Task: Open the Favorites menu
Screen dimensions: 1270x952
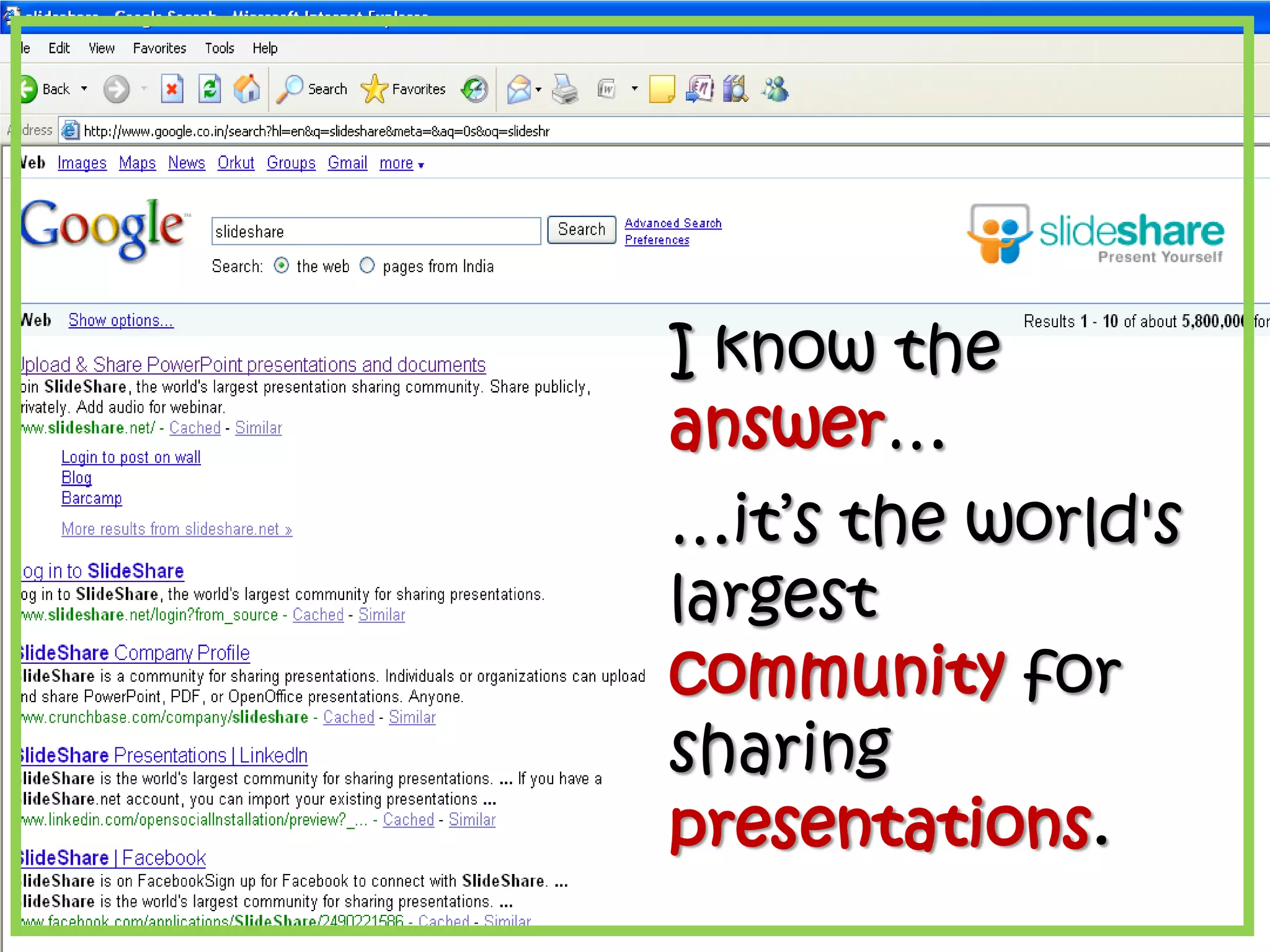Action: tap(159, 48)
